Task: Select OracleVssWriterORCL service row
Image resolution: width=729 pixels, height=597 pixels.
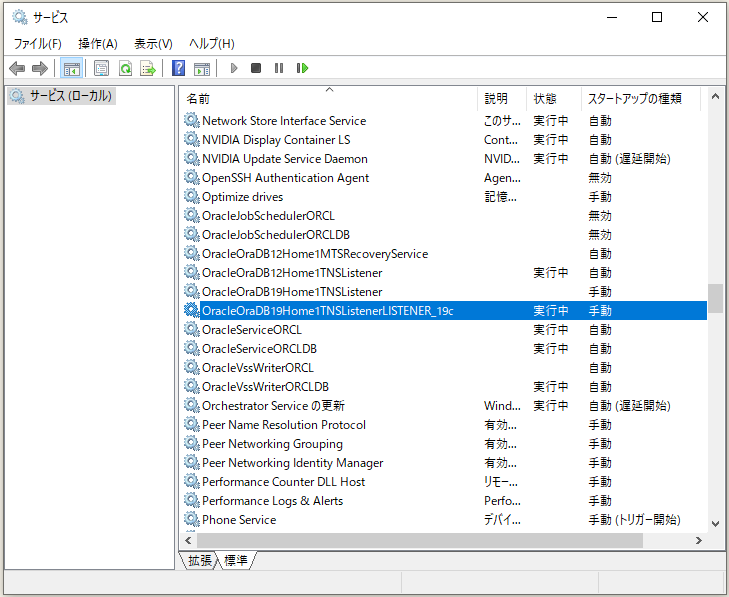Action: pos(444,368)
